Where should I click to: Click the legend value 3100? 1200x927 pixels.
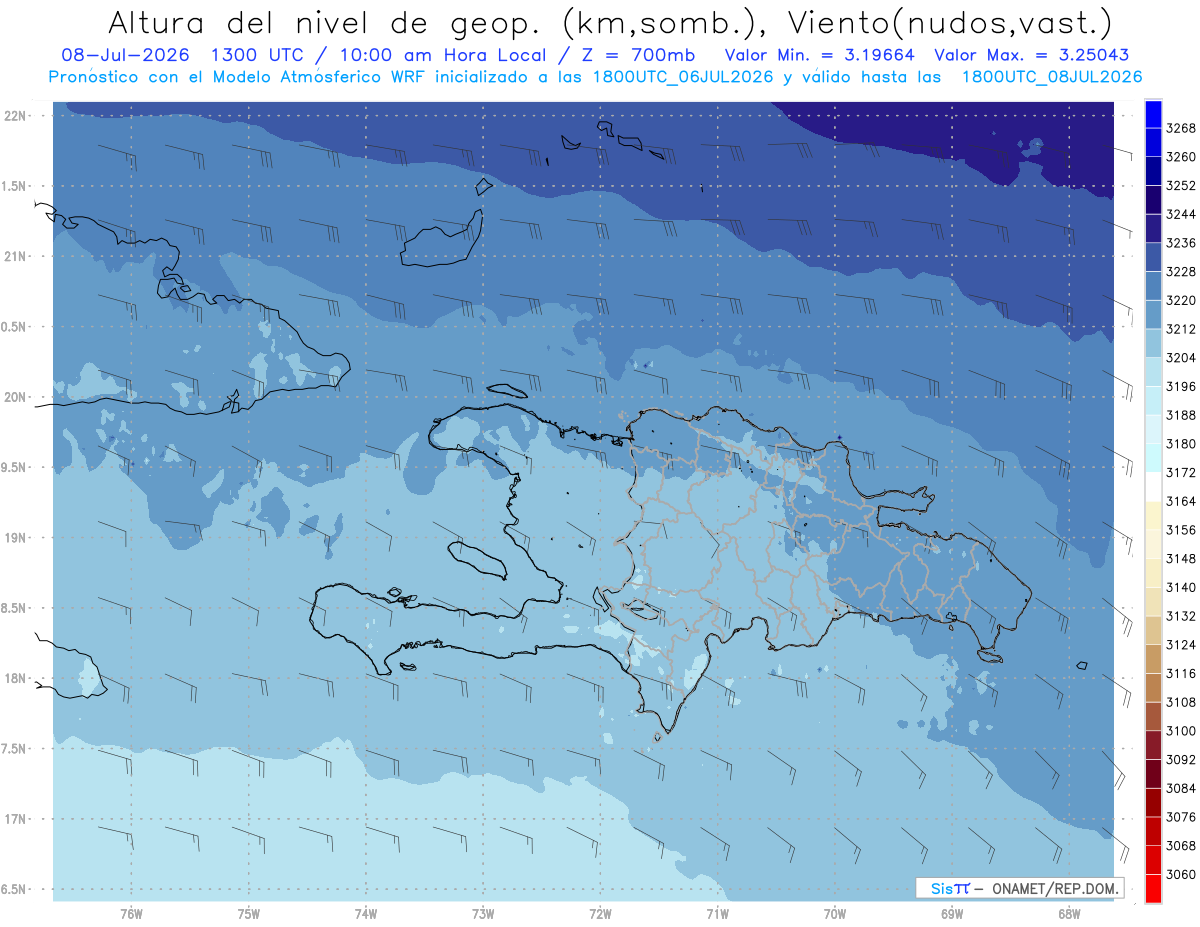tap(1181, 731)
